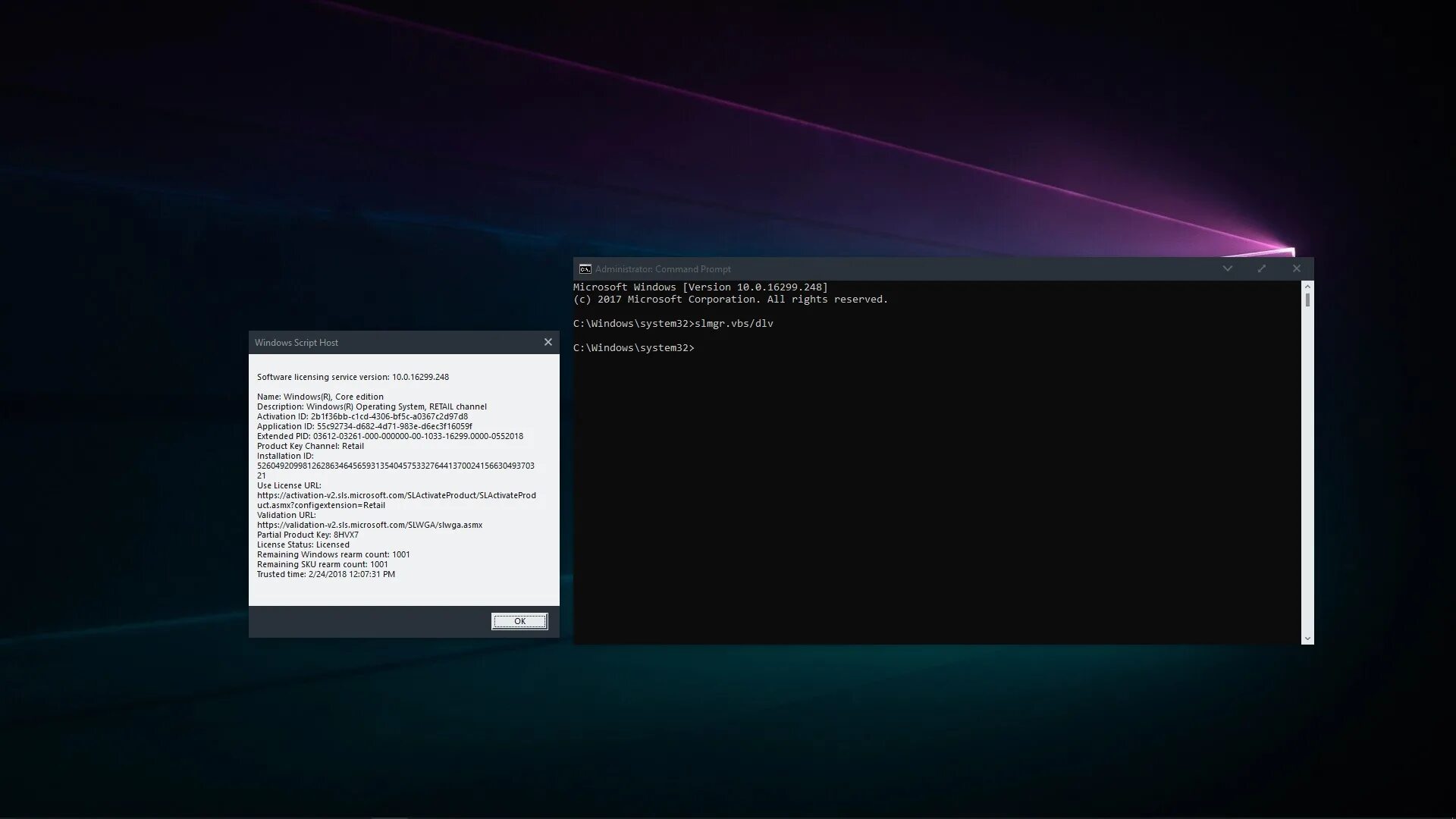Click the Windows Script Host title text
Image resolution: width=1456 pixels, height=819 pixels.
[x=297, y=343]
